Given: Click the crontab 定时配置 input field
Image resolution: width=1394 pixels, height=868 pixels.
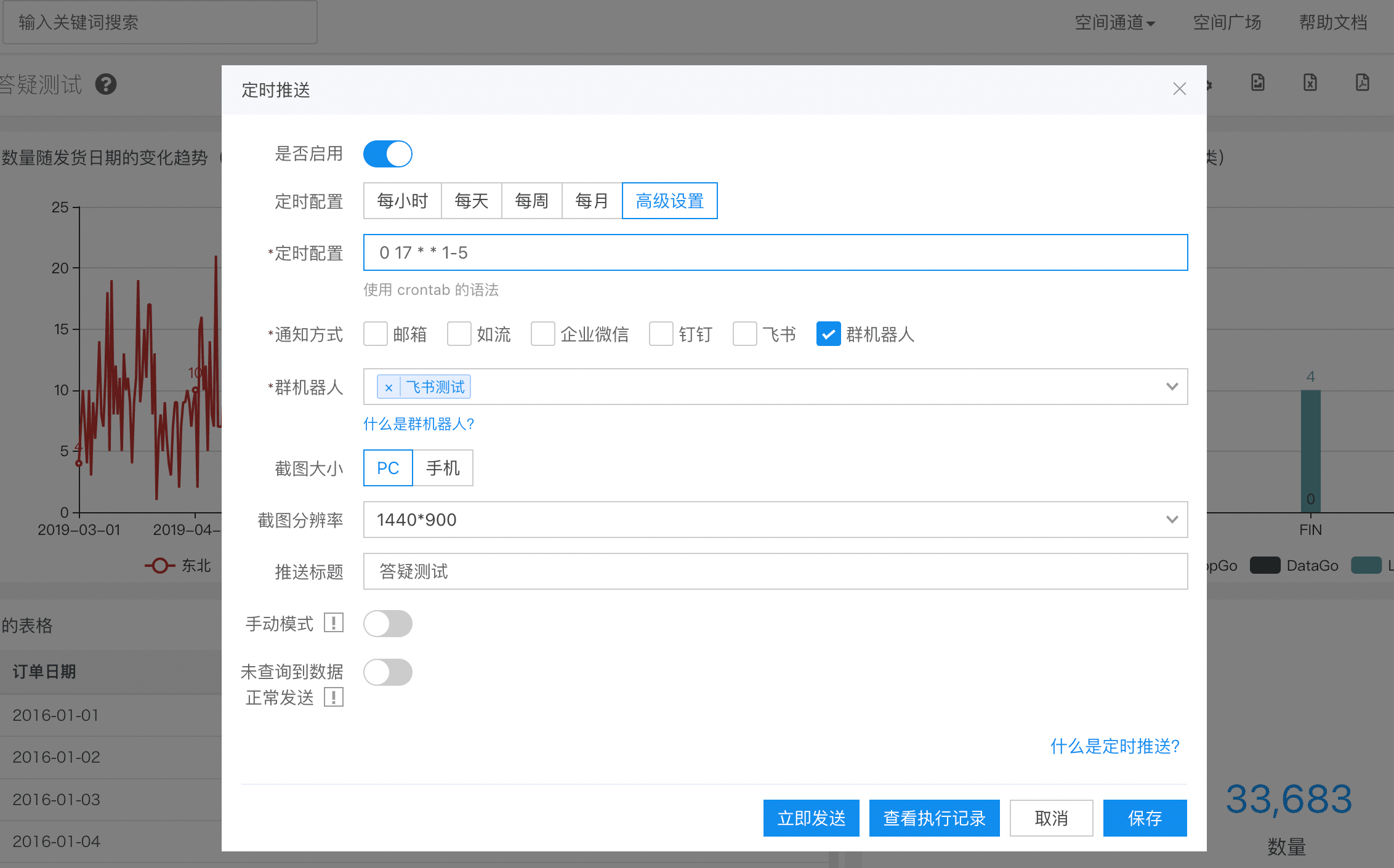Looking at the screenshot, I should (x=776, y=252).
